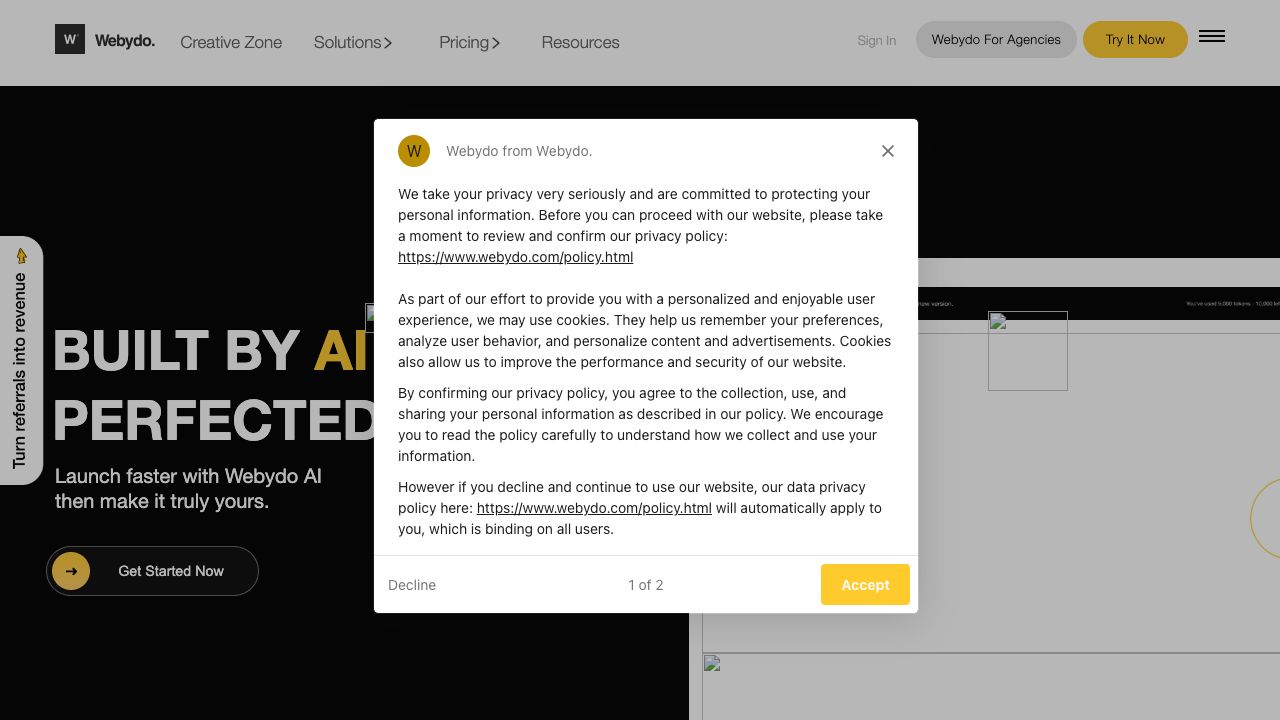Open the first policy.html link
Viewport: 1280px width, 720px height.
click(515, 257)
